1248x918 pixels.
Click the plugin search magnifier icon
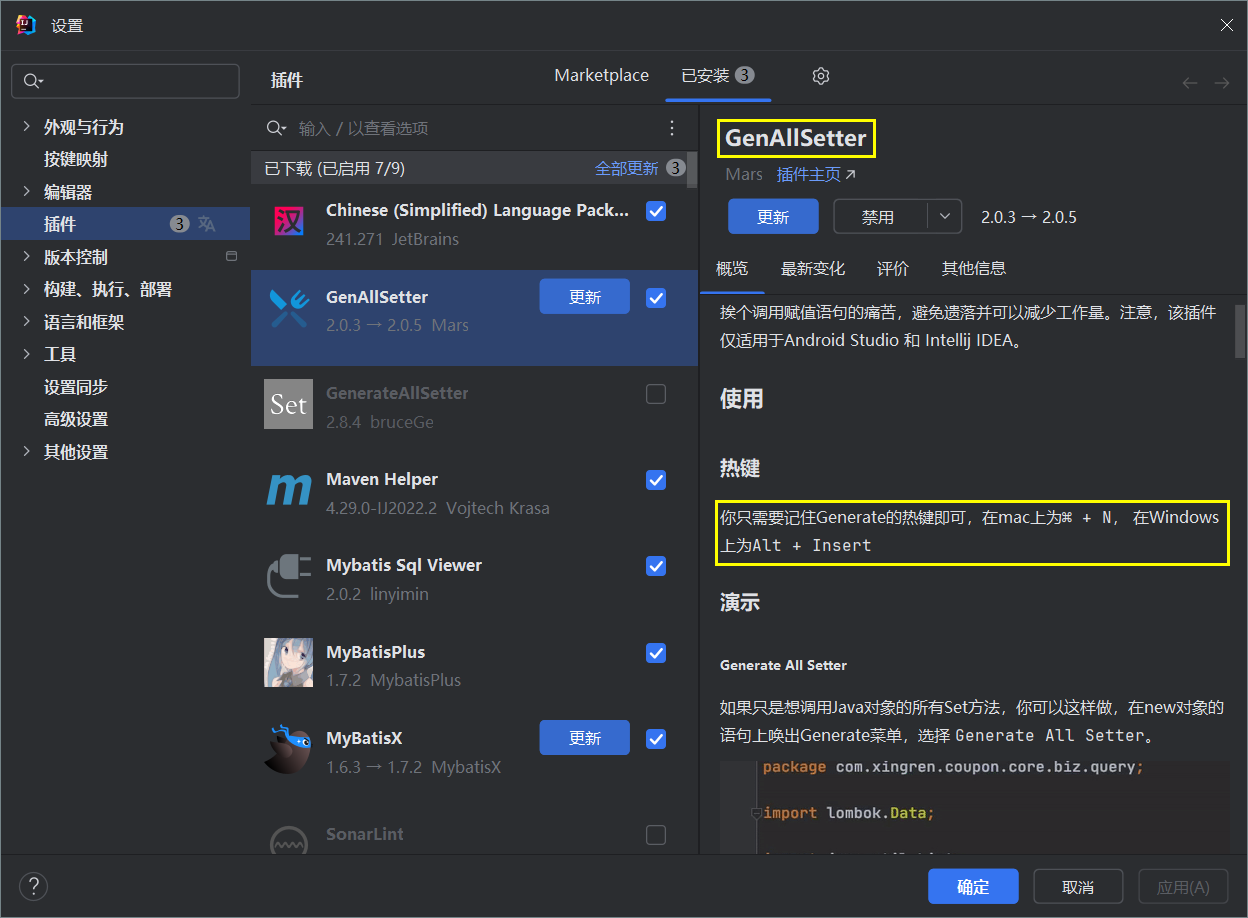coord(276,128)
